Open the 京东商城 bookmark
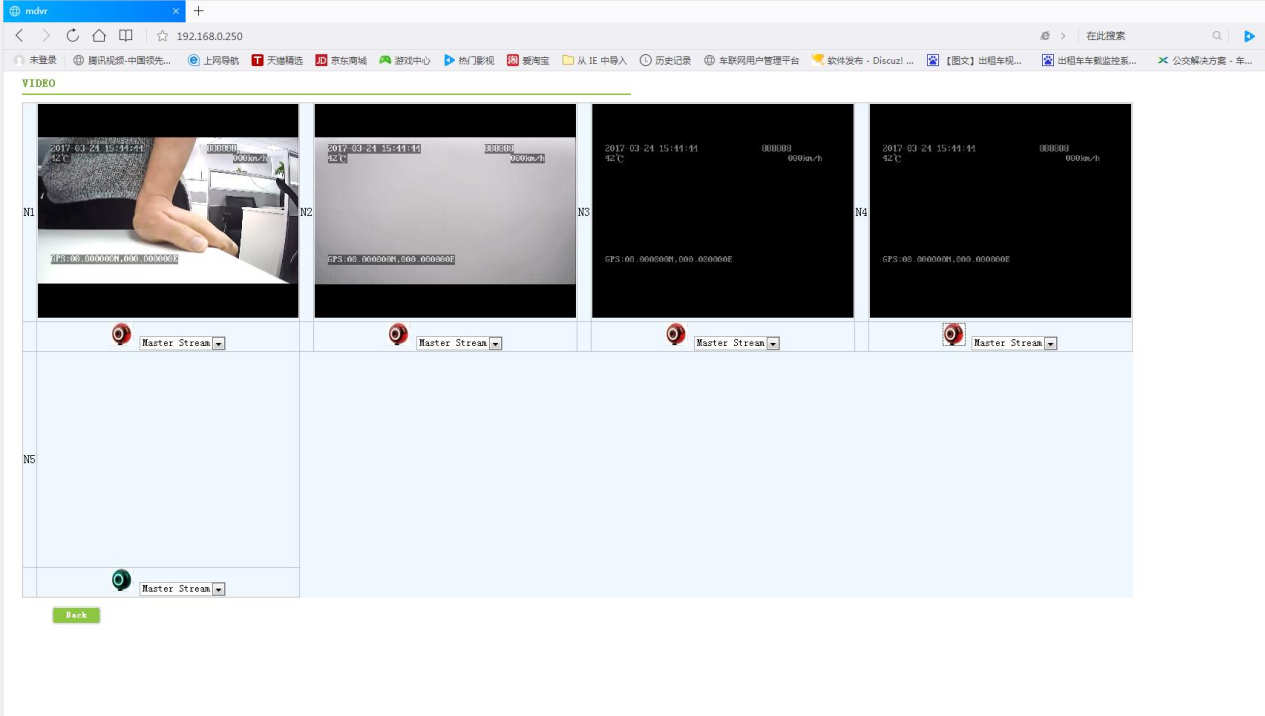Image resolution: width=1265 pixels, height=716 pixels. click(341, 60)
